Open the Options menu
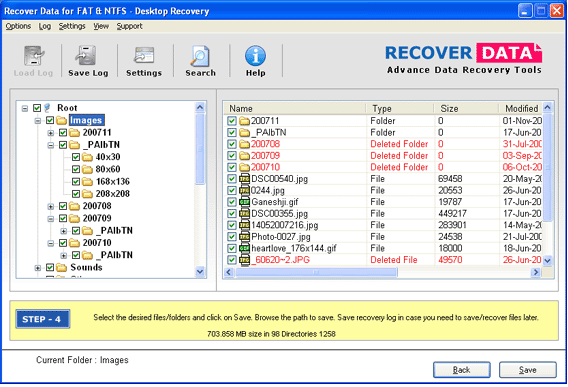Image resolution: width=568 pixels, height=387 pixels. coord(18,26)
